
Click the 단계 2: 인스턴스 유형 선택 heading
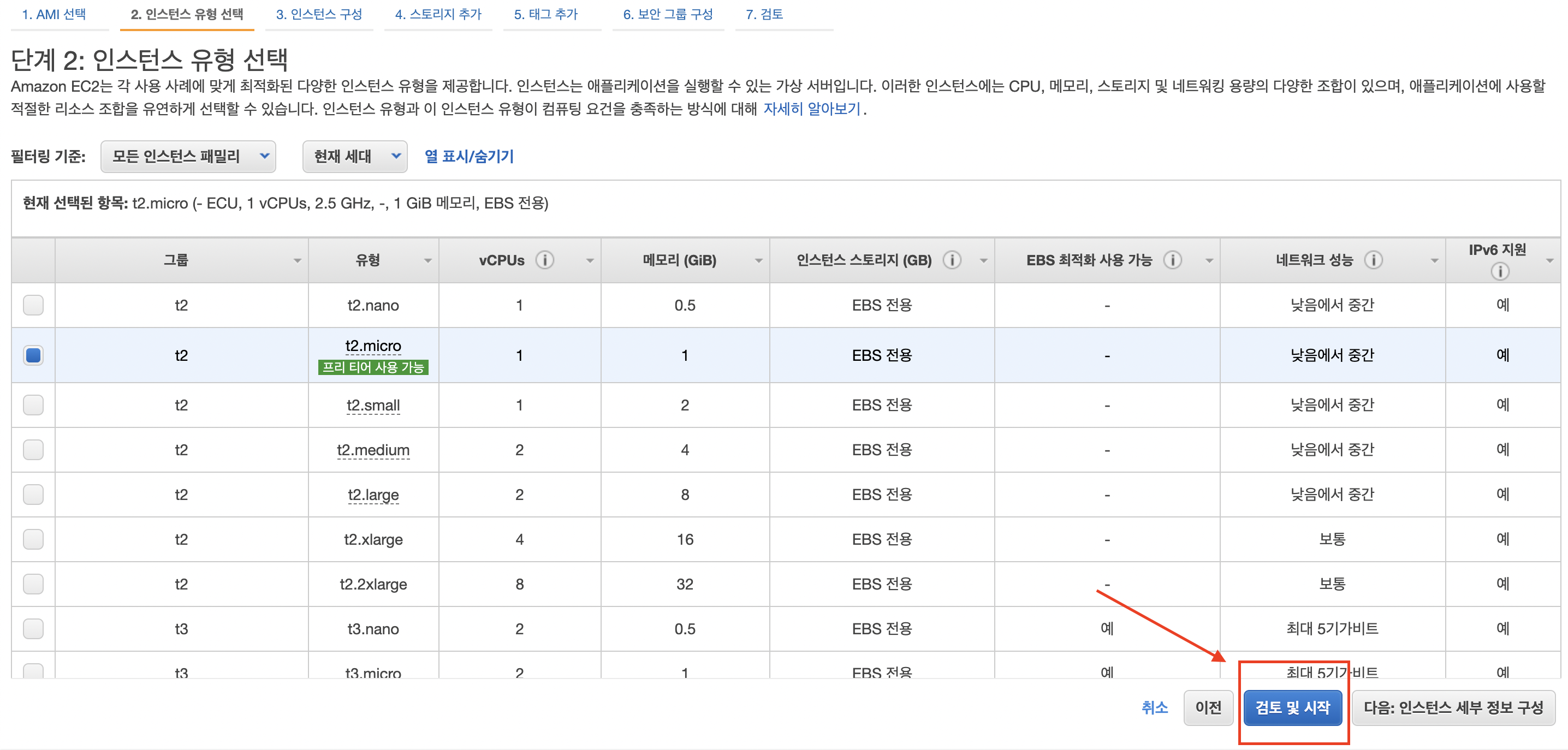point(149,59)
